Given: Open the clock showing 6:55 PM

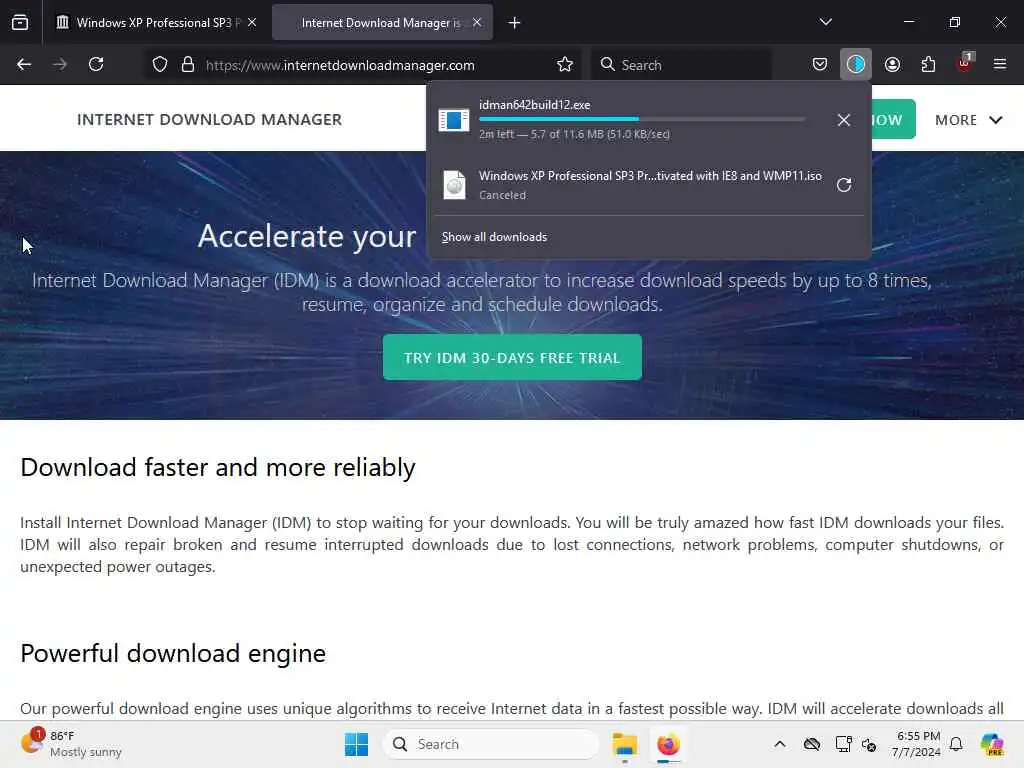Looking at the screenshot, I should (x=917, y=744).
